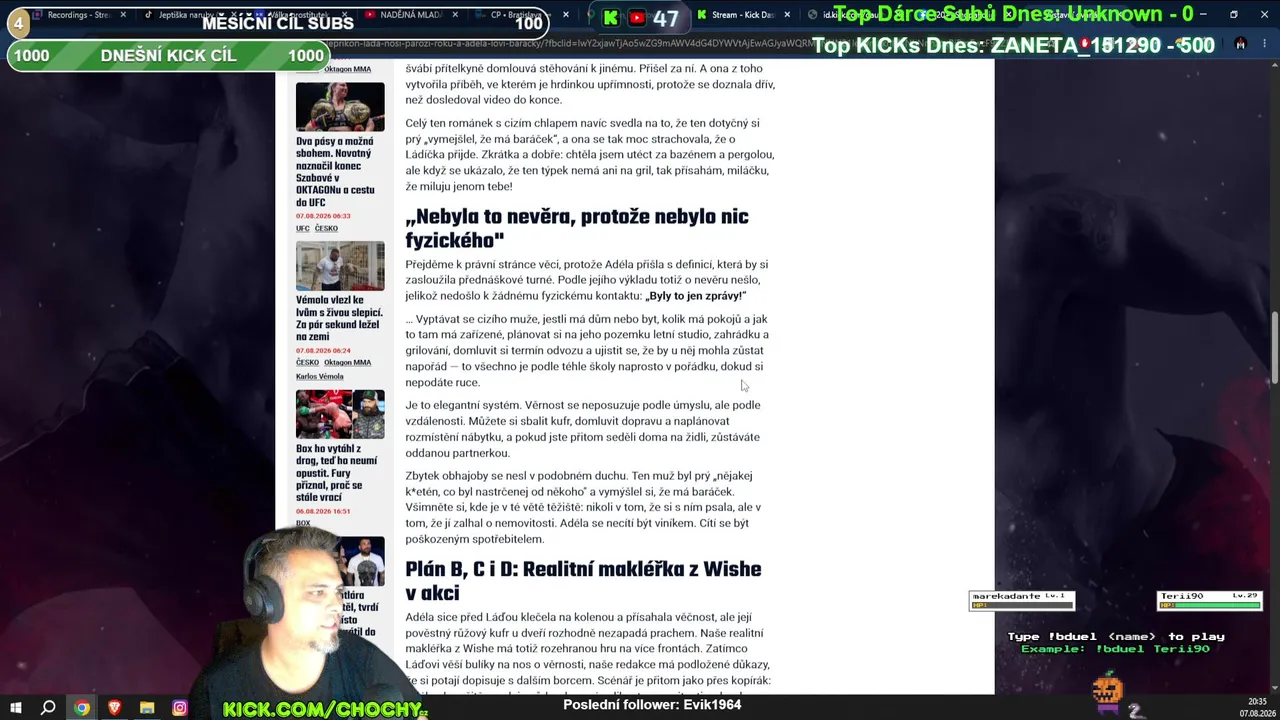
Task: Switch to the 'NADĚJNÁ MLADÁ' YouTube tab
Action: point(411,15)
